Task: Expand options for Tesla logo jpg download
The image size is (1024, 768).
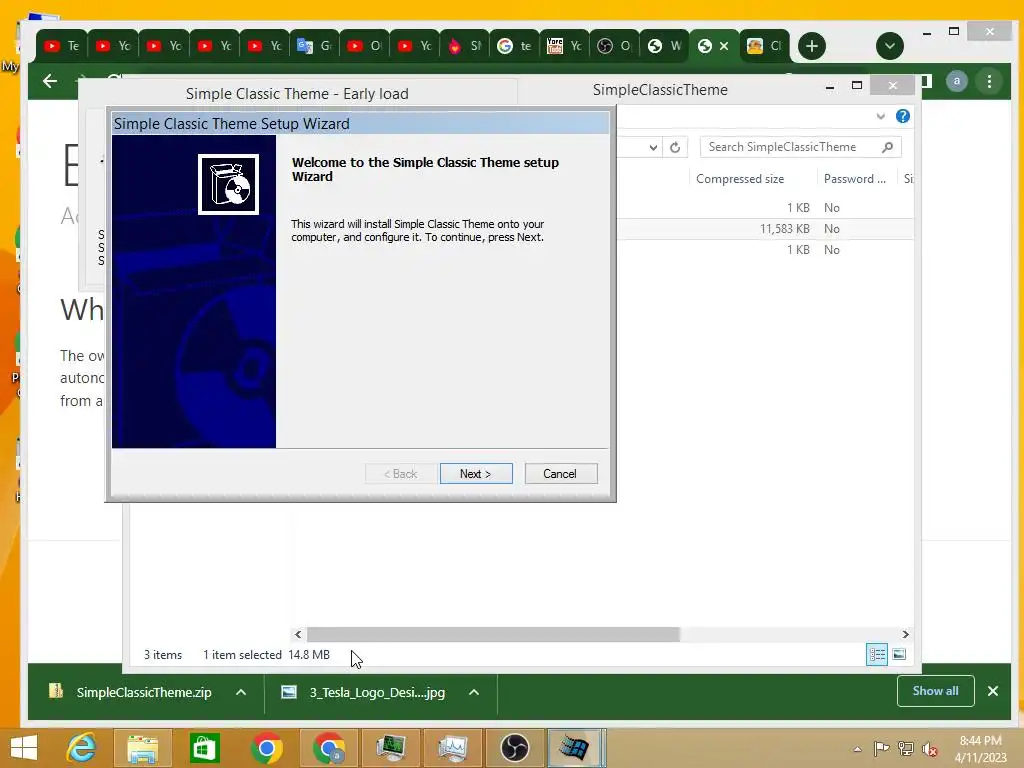Action: click(474, 692)
